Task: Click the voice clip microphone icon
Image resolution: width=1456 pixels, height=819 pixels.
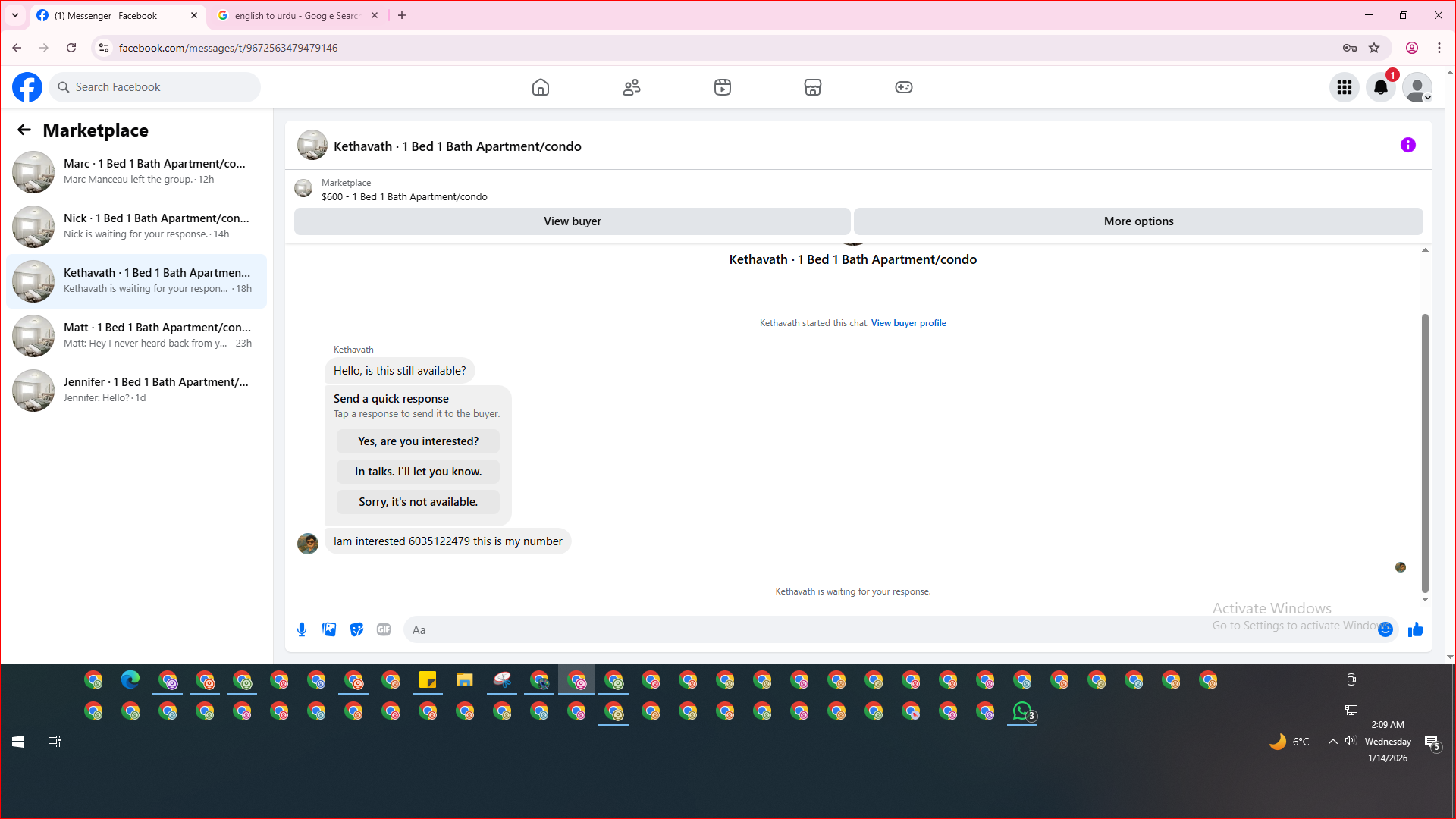Action: (302, 629)
